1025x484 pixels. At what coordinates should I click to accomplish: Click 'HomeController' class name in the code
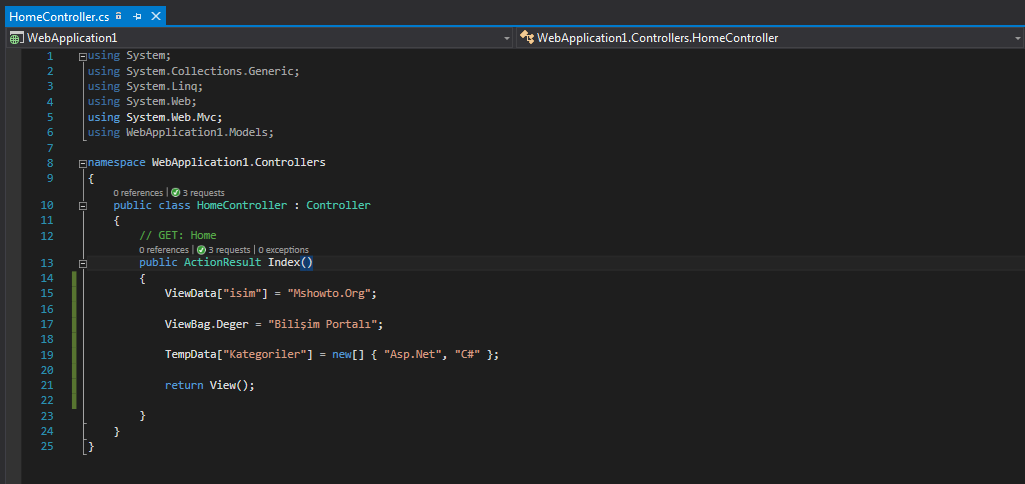click(x=242, y=205)
